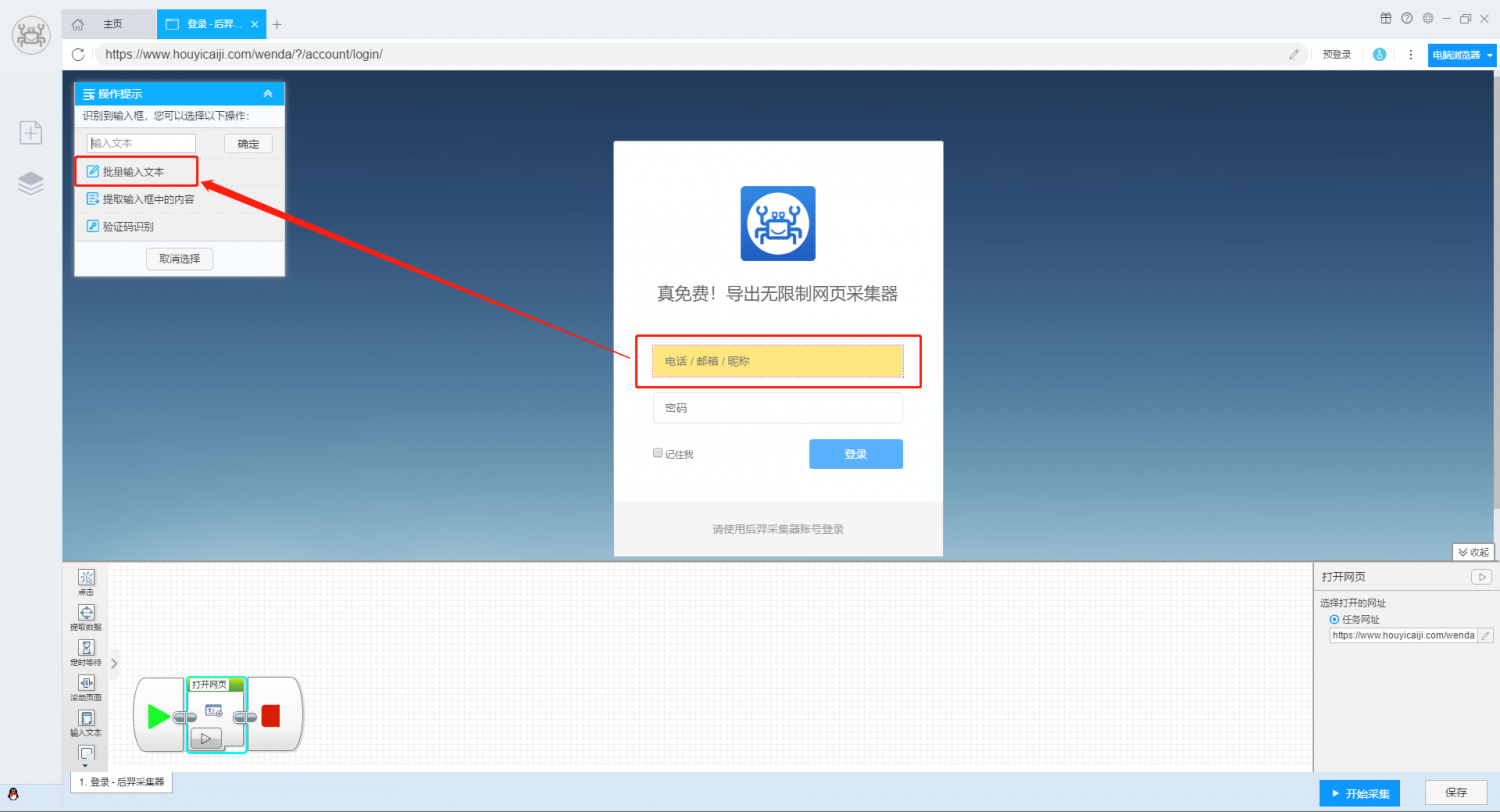
Task: Click 请使用后羿采集器账号登录 text
Action: pos(778,529)
